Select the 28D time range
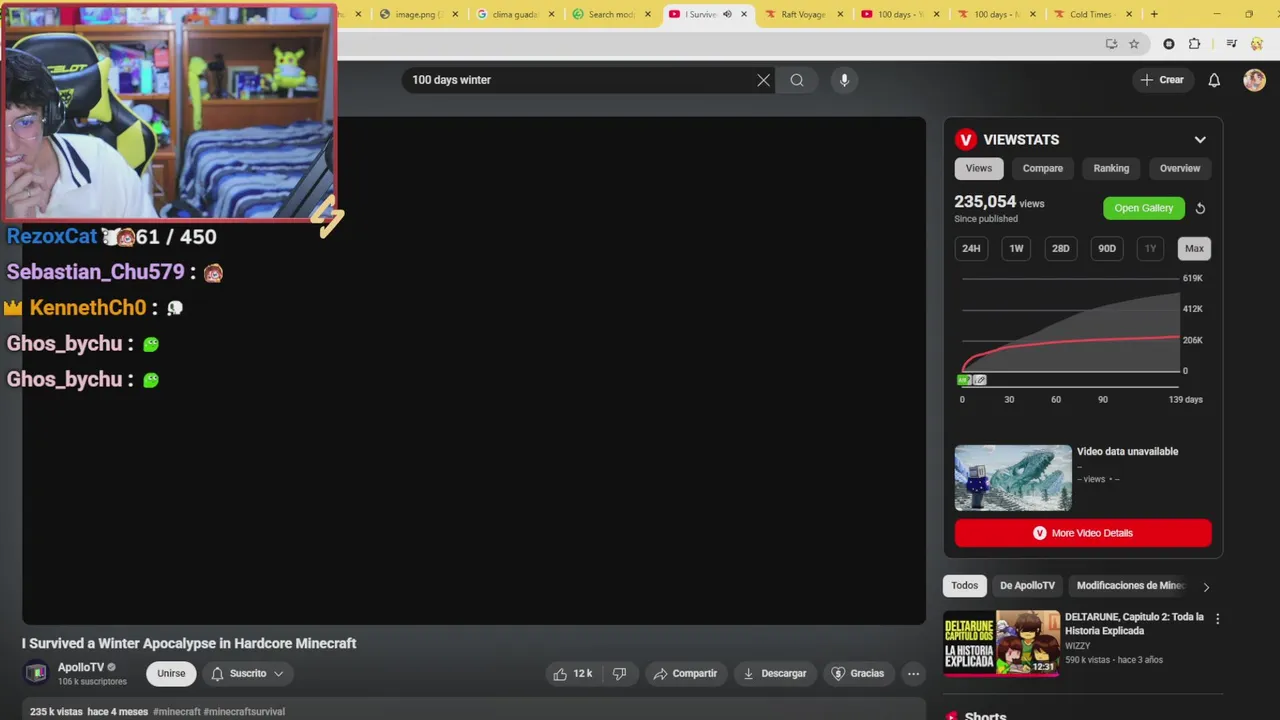Viewport: 1280px width, 720px height. click(x=1061, y=248)
